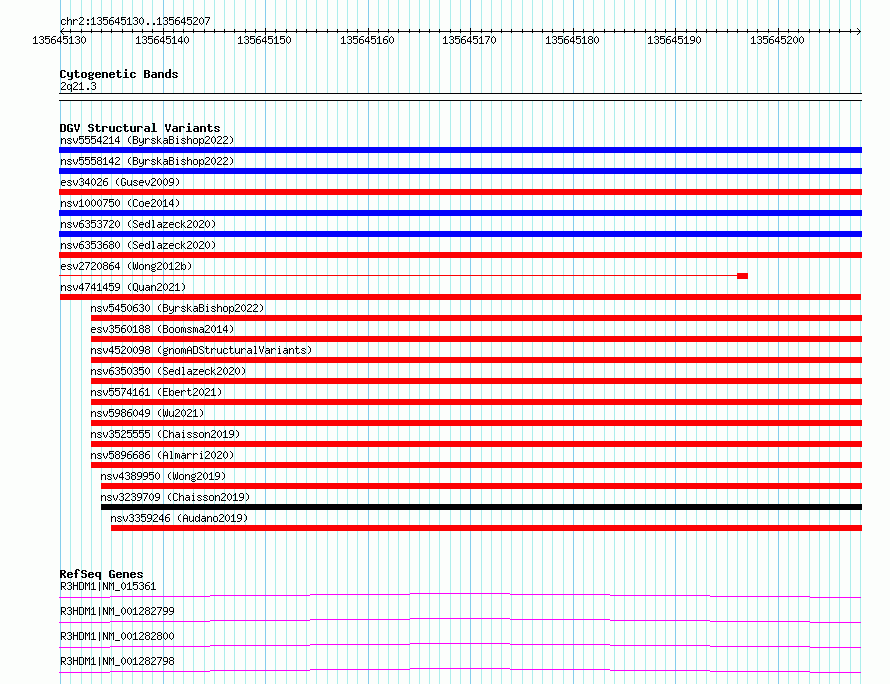
Task: Select transcript R3HDM1|NM_001282800
Action: (x=117, y=636)
